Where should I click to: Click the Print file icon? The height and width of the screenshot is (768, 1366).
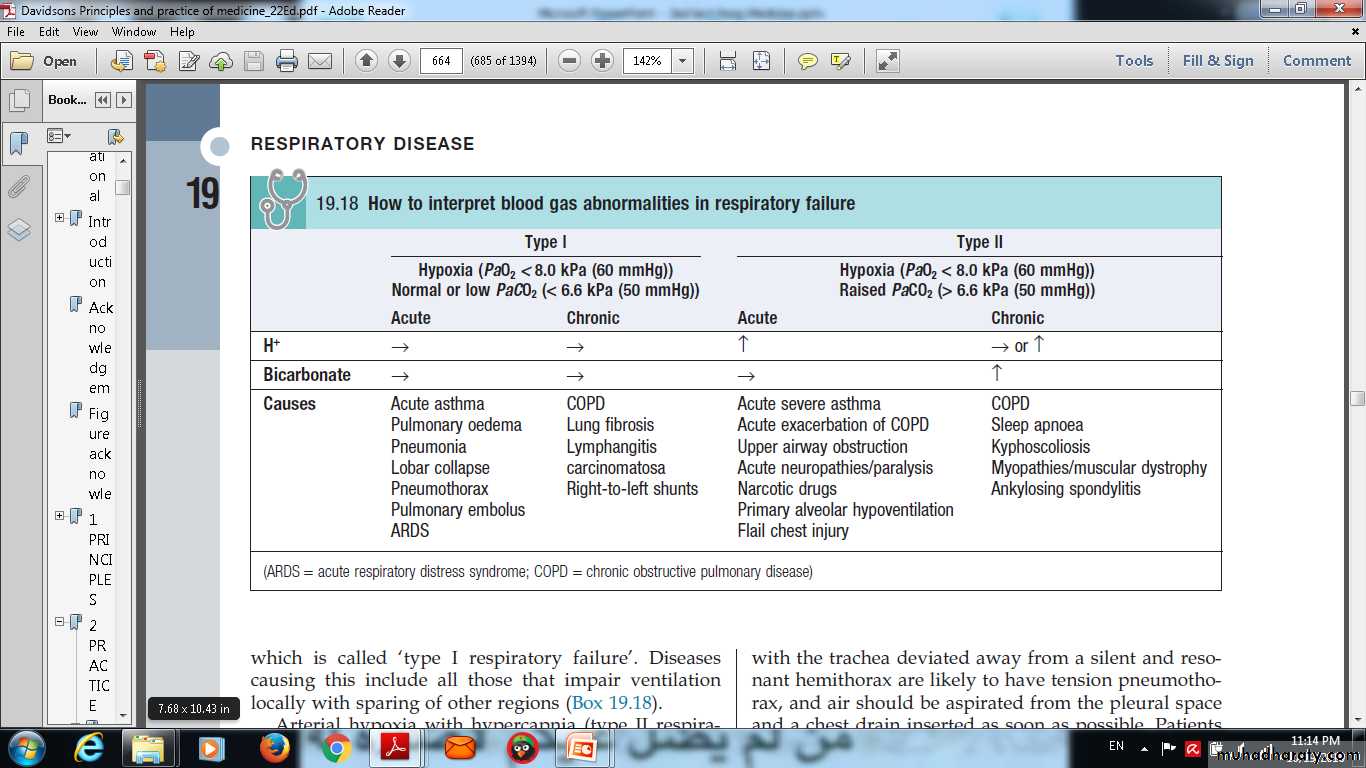(287, 61)
